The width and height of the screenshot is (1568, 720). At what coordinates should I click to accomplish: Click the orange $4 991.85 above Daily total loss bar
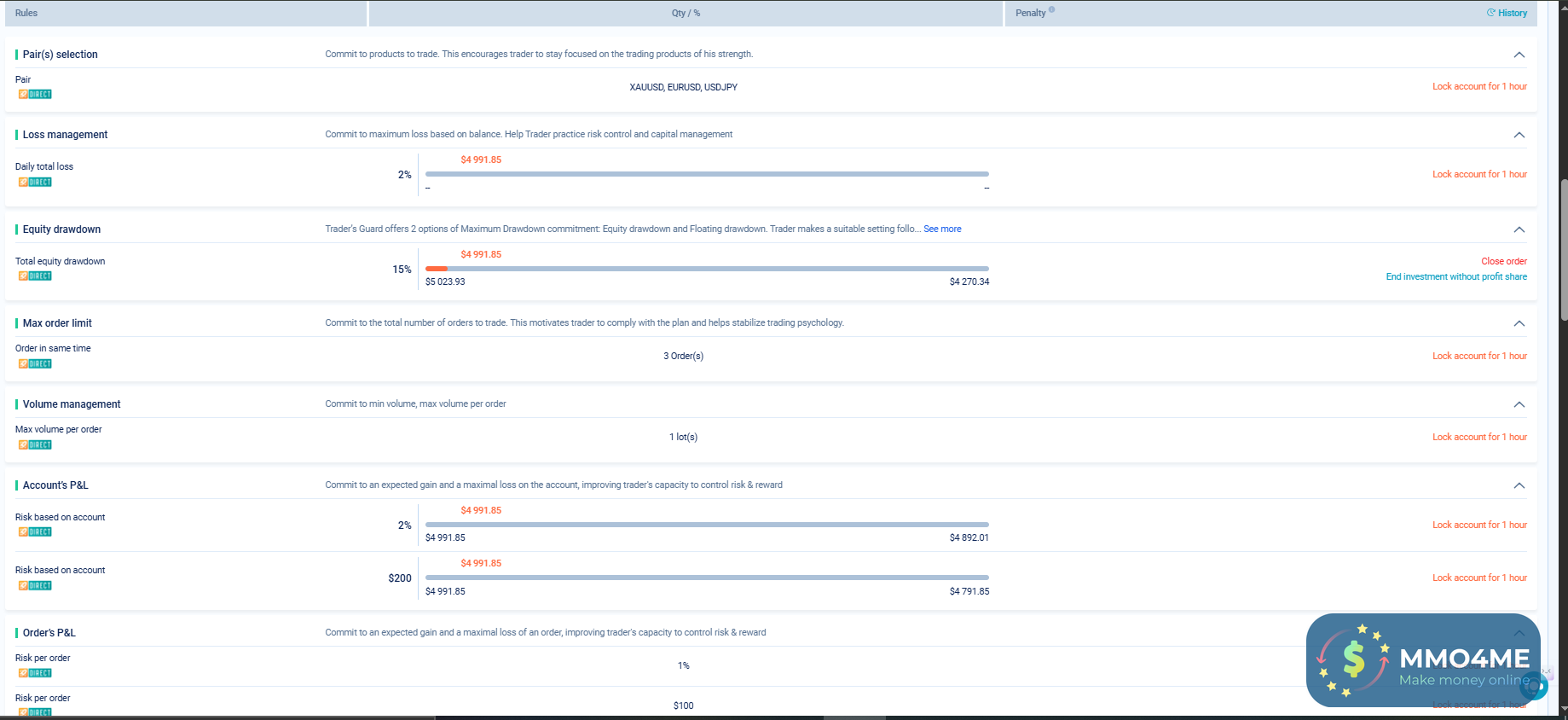481,160
